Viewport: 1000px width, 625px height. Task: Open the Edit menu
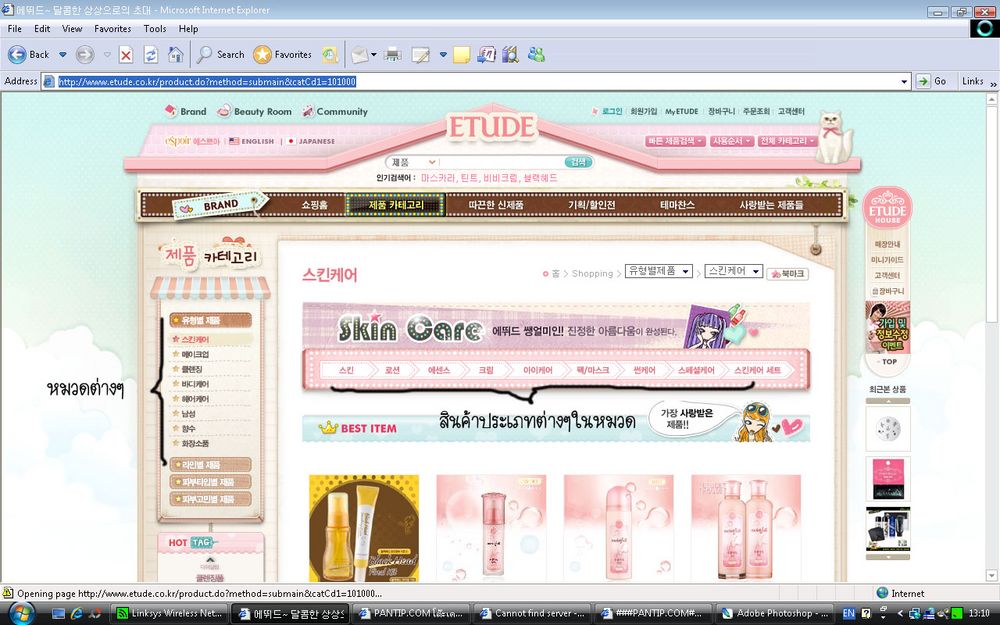click(x=42, y=29)
